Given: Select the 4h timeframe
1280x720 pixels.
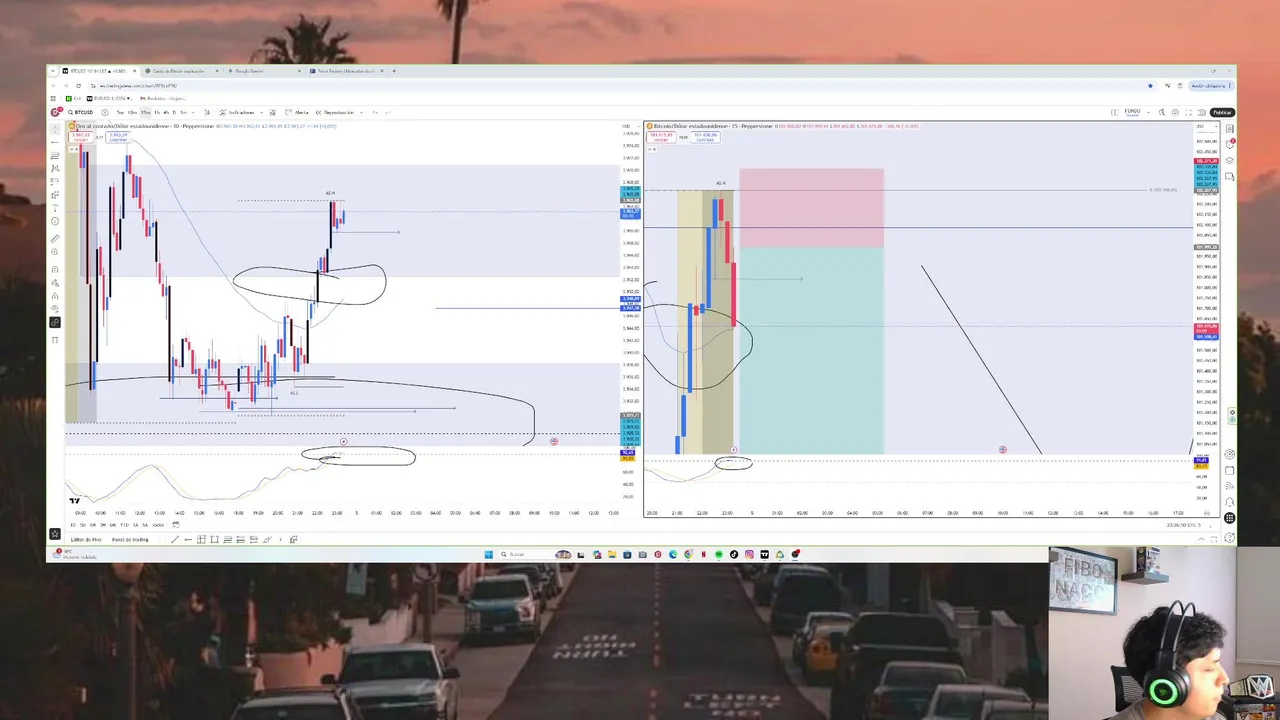Looking at the screenshot, I should (166, 112).
